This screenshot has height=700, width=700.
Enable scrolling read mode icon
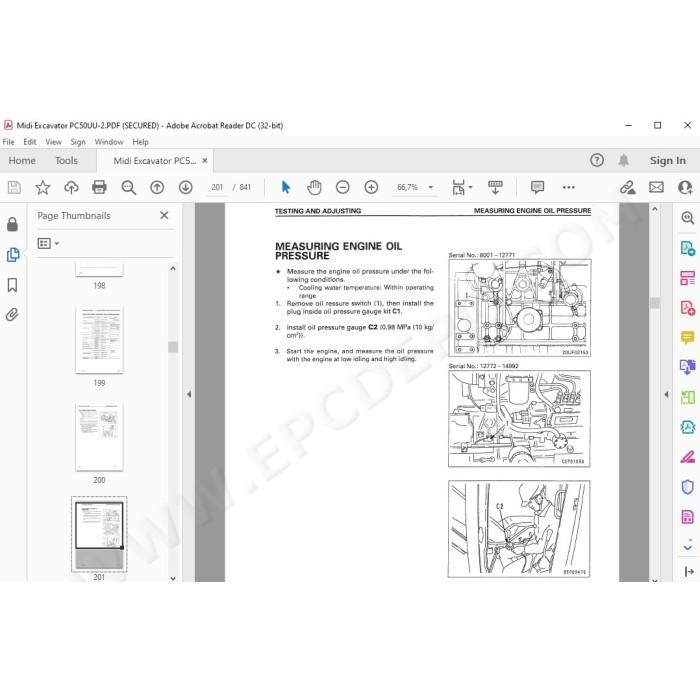pos(495,188)
